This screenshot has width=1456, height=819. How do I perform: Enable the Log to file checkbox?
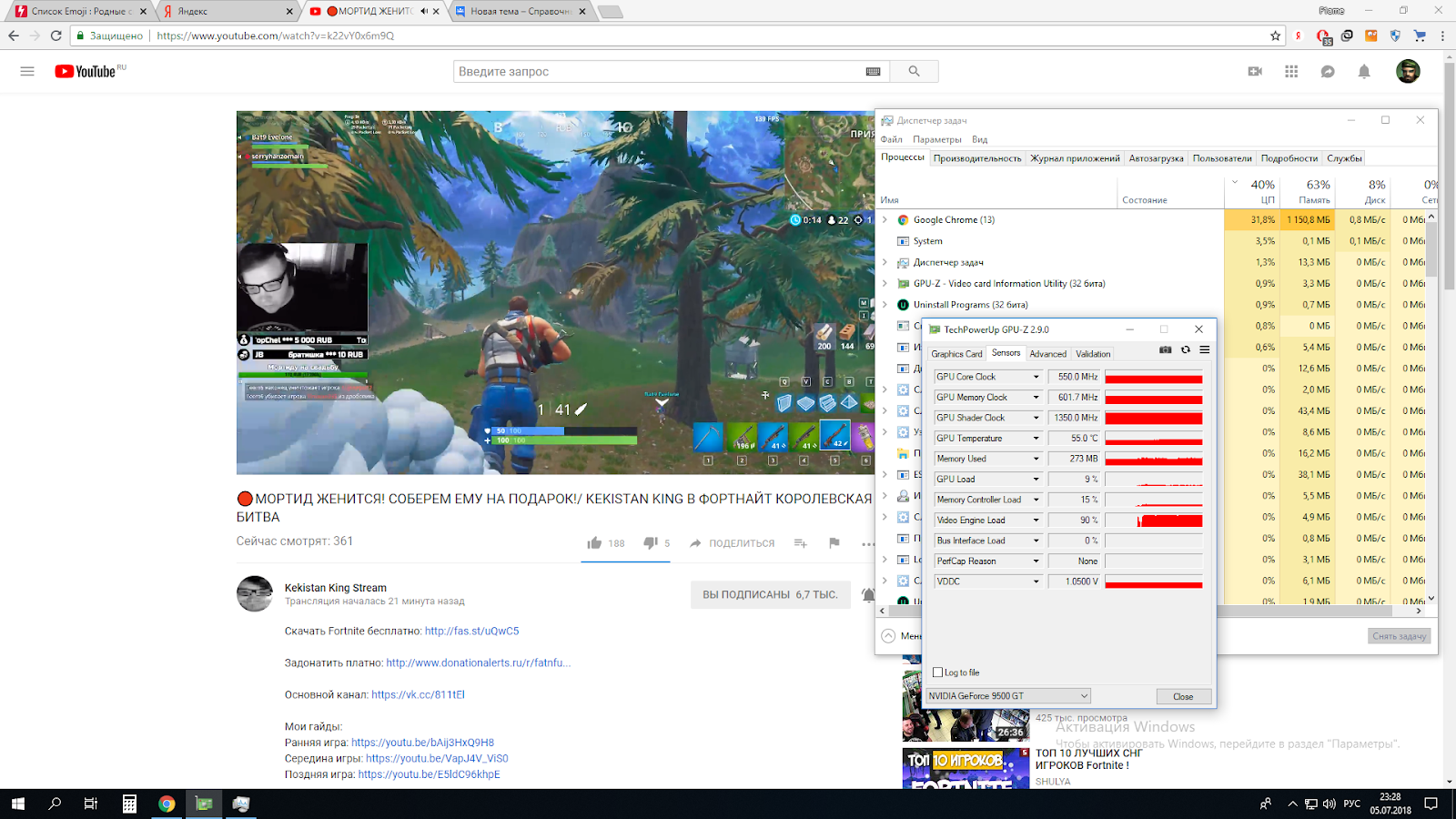coord(938,672)
